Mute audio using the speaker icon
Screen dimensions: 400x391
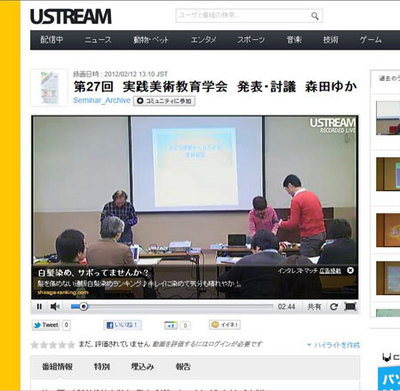[x=55, y=306]
